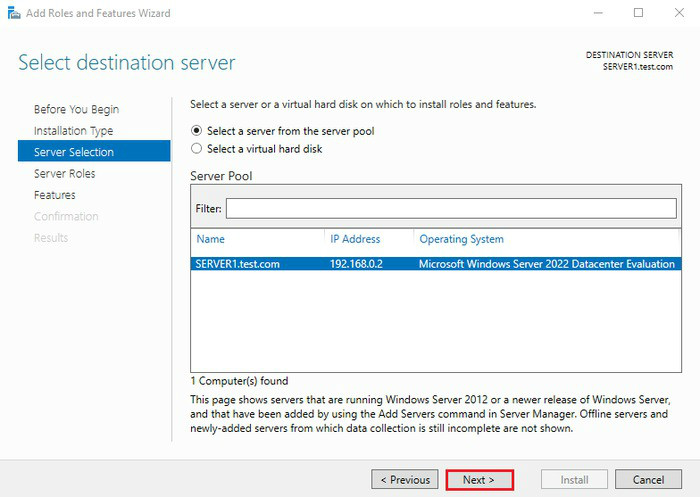Click the wizard icon in title bar
The height and width of the screenshot is (497, 700).
pos(14,13)
